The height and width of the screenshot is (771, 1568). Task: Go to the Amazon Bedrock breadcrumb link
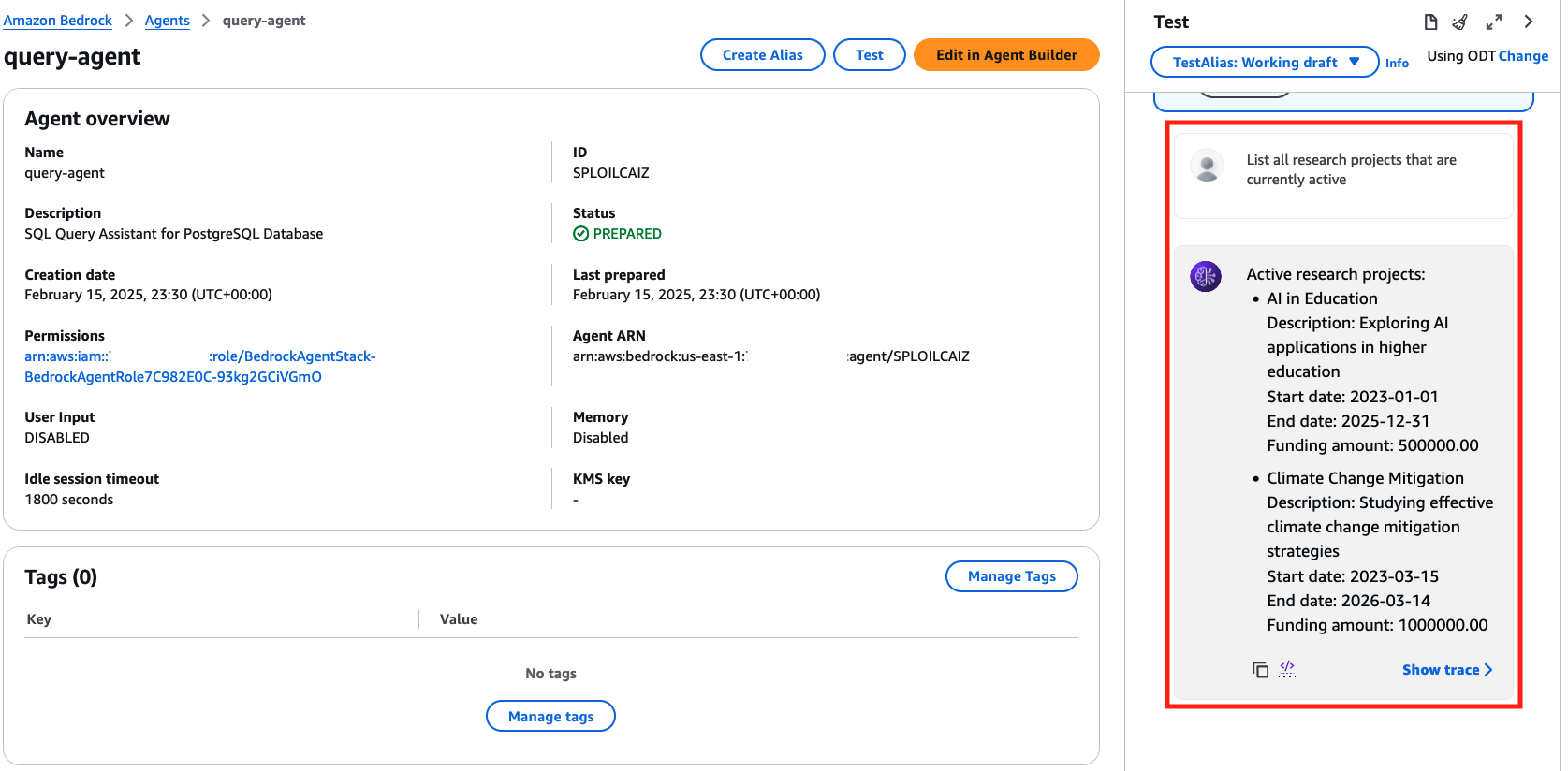tap(58, 21)
